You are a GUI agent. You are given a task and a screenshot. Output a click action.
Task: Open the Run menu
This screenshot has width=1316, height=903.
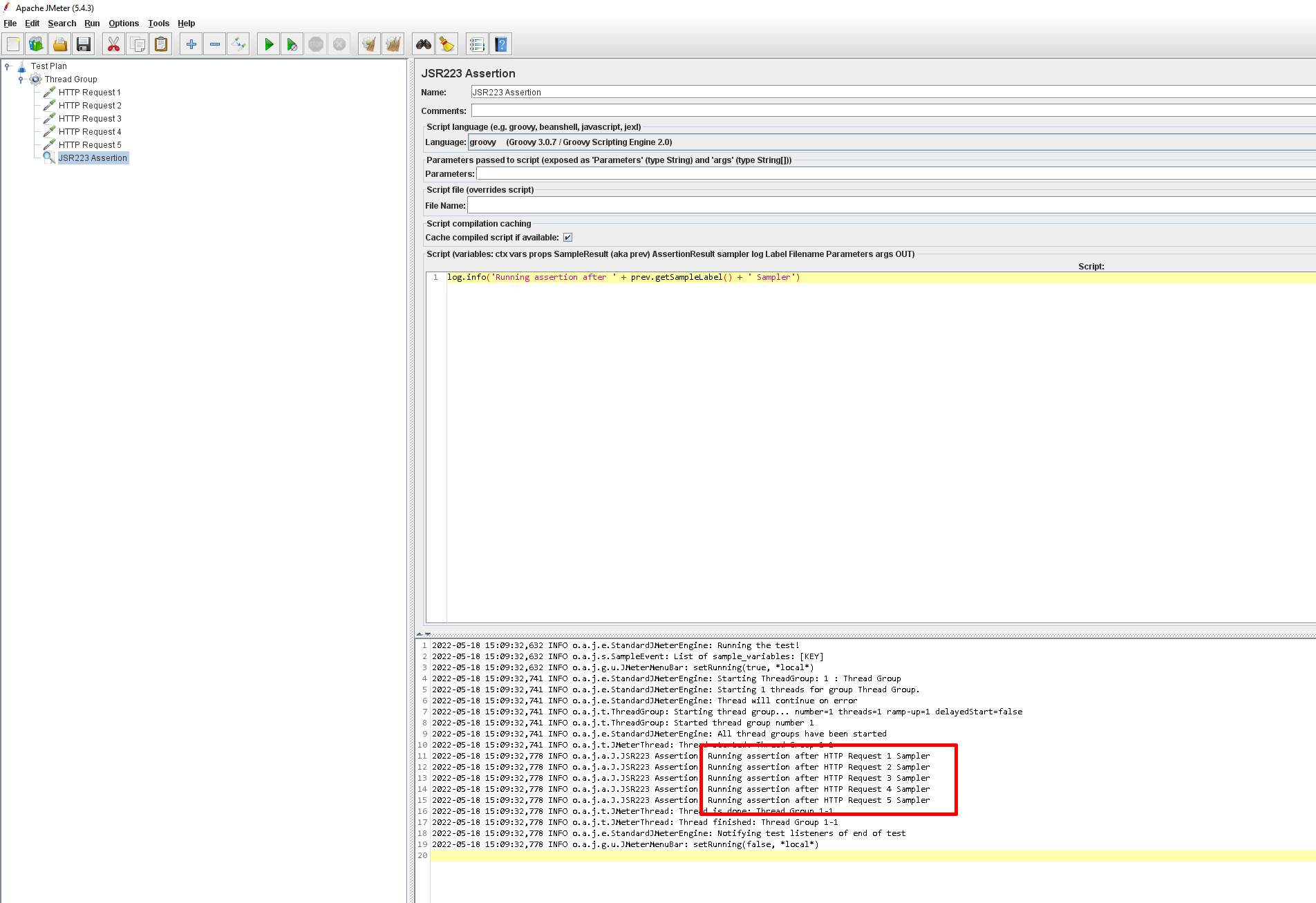tap(93, 23)
